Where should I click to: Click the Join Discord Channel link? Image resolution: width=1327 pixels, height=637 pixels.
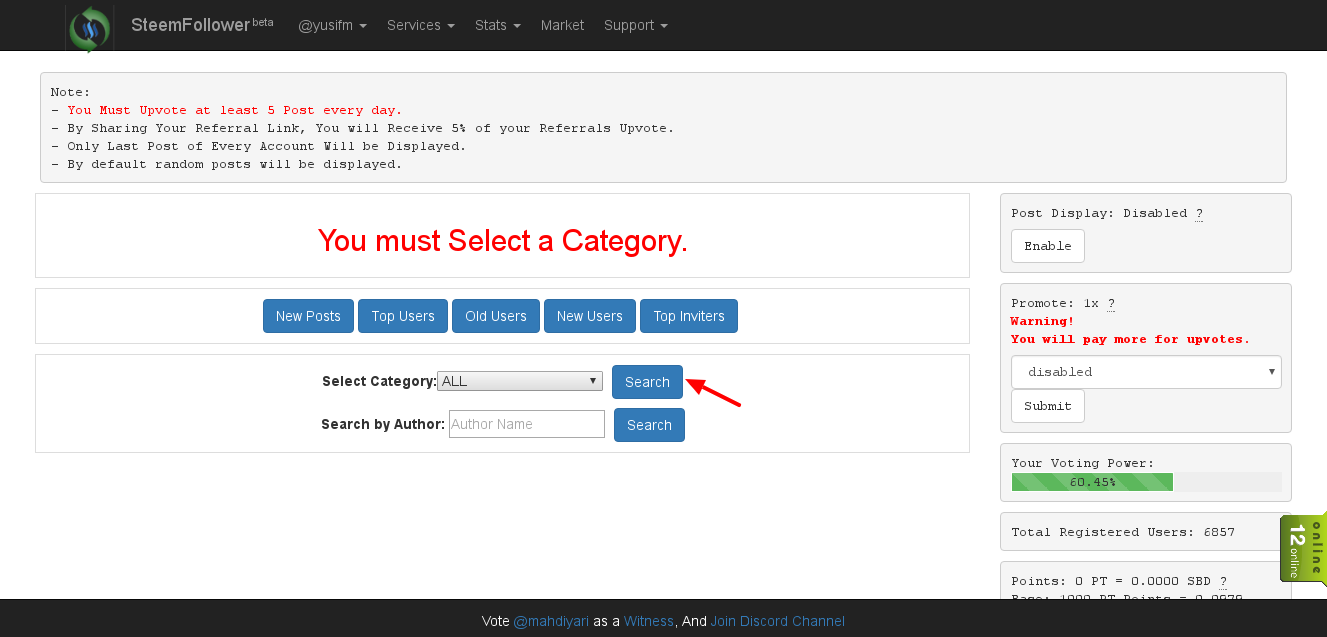[777, 621]
